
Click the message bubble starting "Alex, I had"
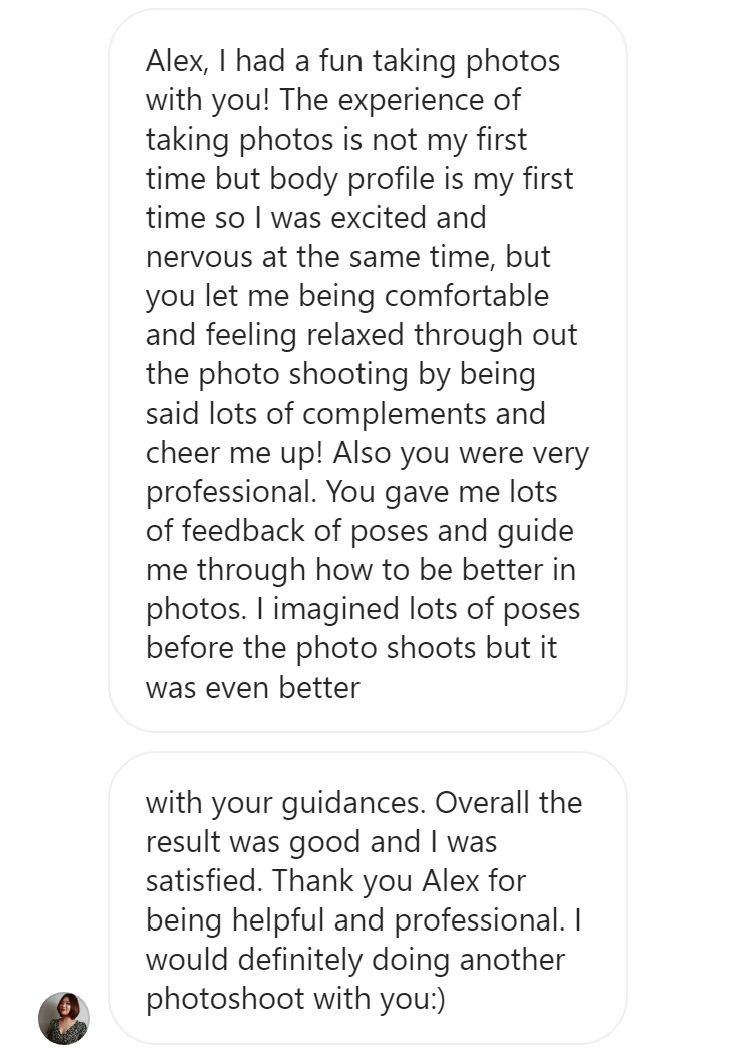click(367, 370)
